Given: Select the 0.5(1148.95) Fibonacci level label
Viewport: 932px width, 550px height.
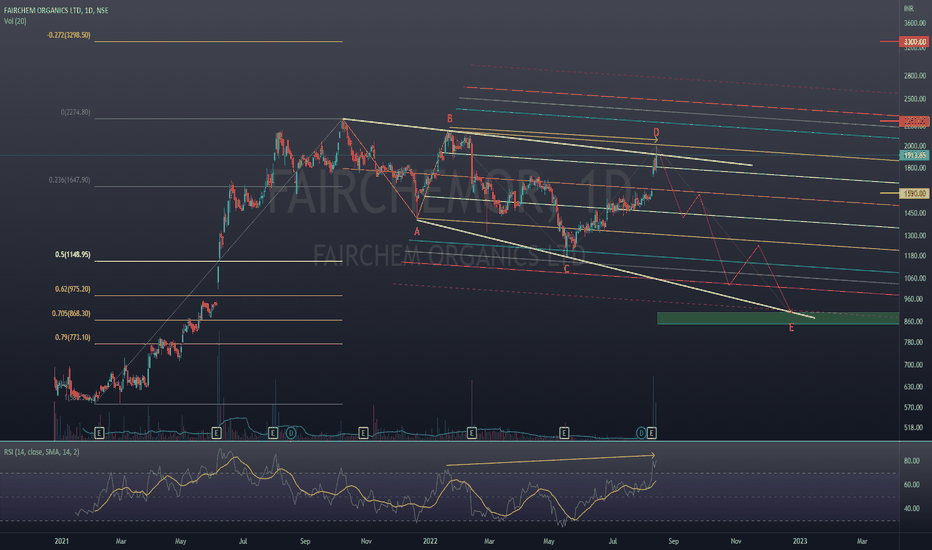Looking at the screenshot, I should tap(73, 254).
